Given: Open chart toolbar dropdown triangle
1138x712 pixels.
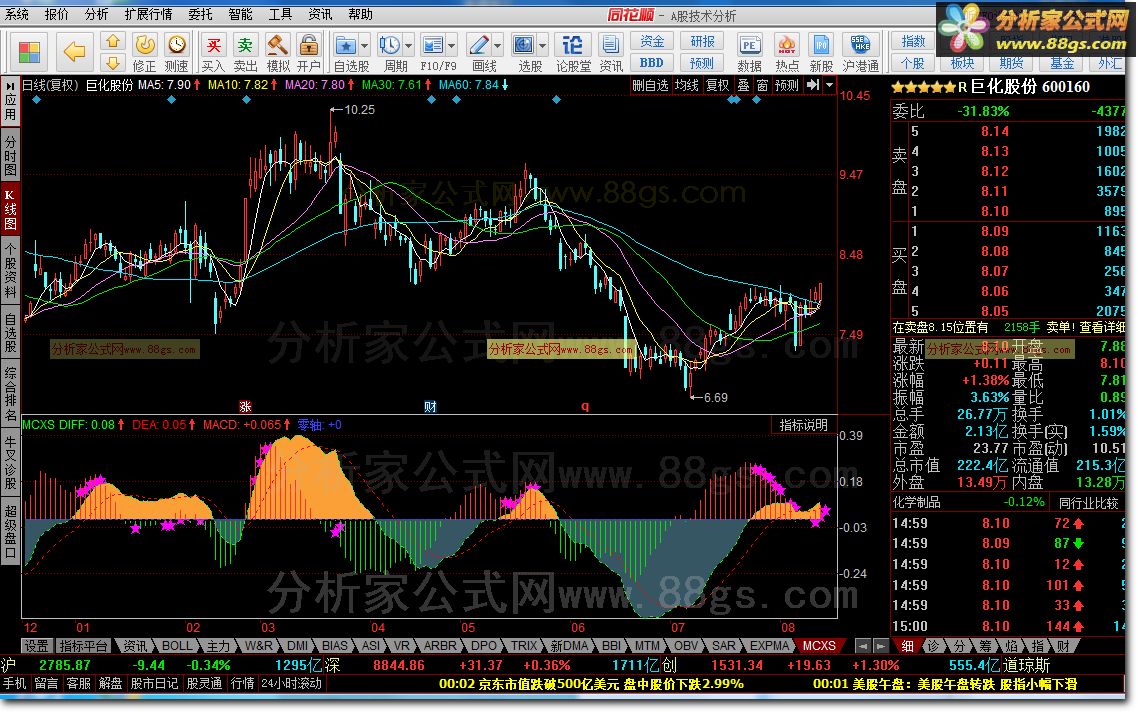Looking at the screenshot, I should (830, 85).
